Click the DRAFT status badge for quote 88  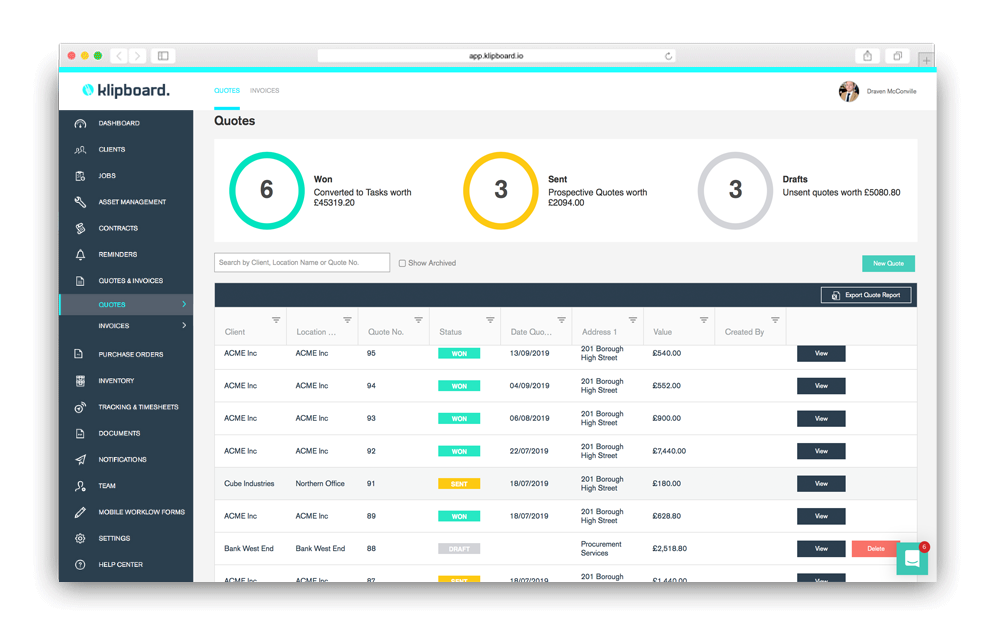[459, 549]
